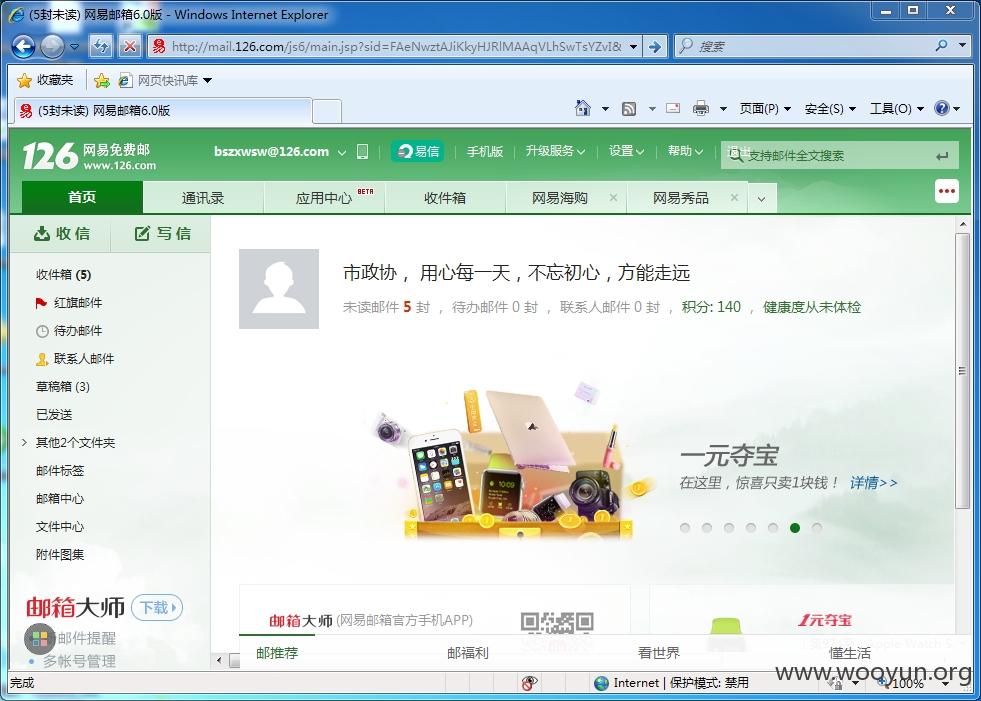Viewport: 981px width, 701px height.
Task: Close the 网易海购 tab
Action: coord(613,198)
